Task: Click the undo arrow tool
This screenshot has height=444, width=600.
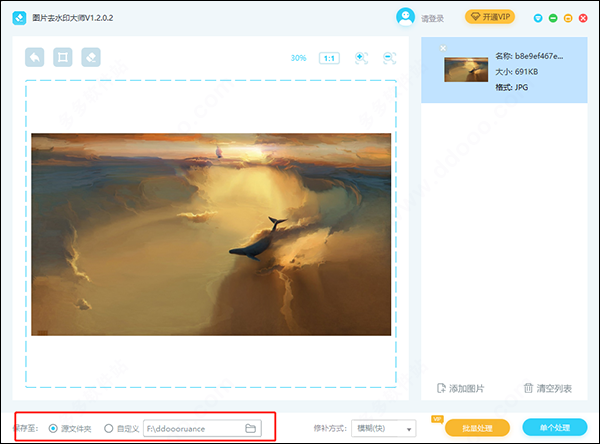Action: click(x=35, y=57)
